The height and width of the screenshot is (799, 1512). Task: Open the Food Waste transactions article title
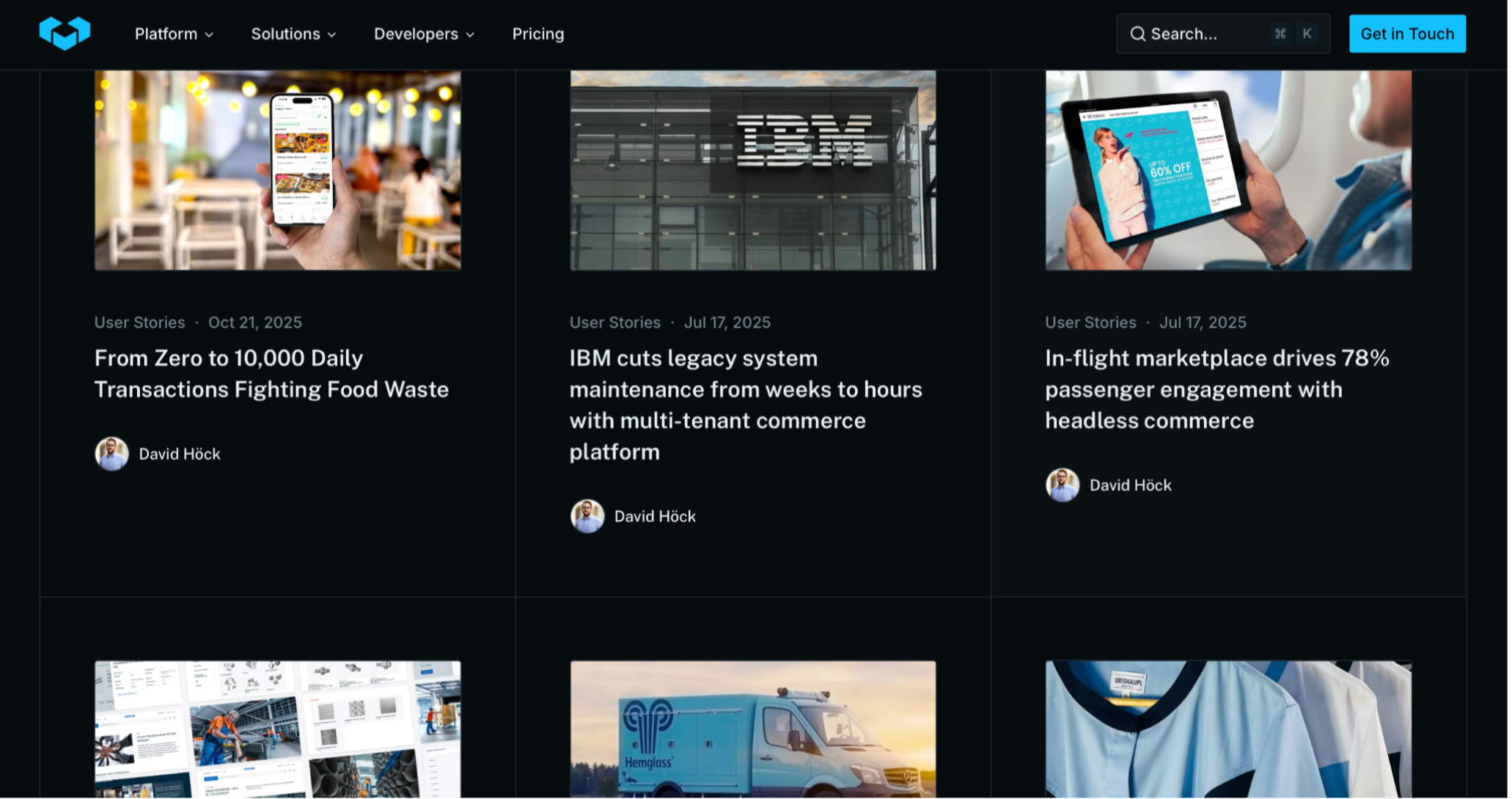(271, 374)
